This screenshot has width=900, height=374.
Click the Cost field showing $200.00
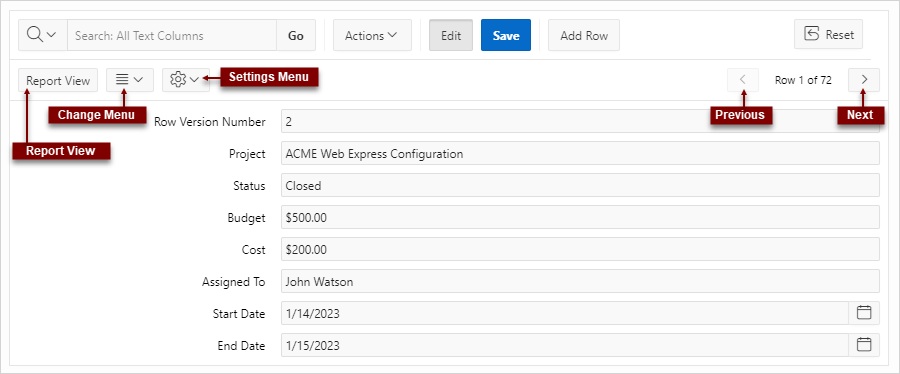tap(580, 250)
